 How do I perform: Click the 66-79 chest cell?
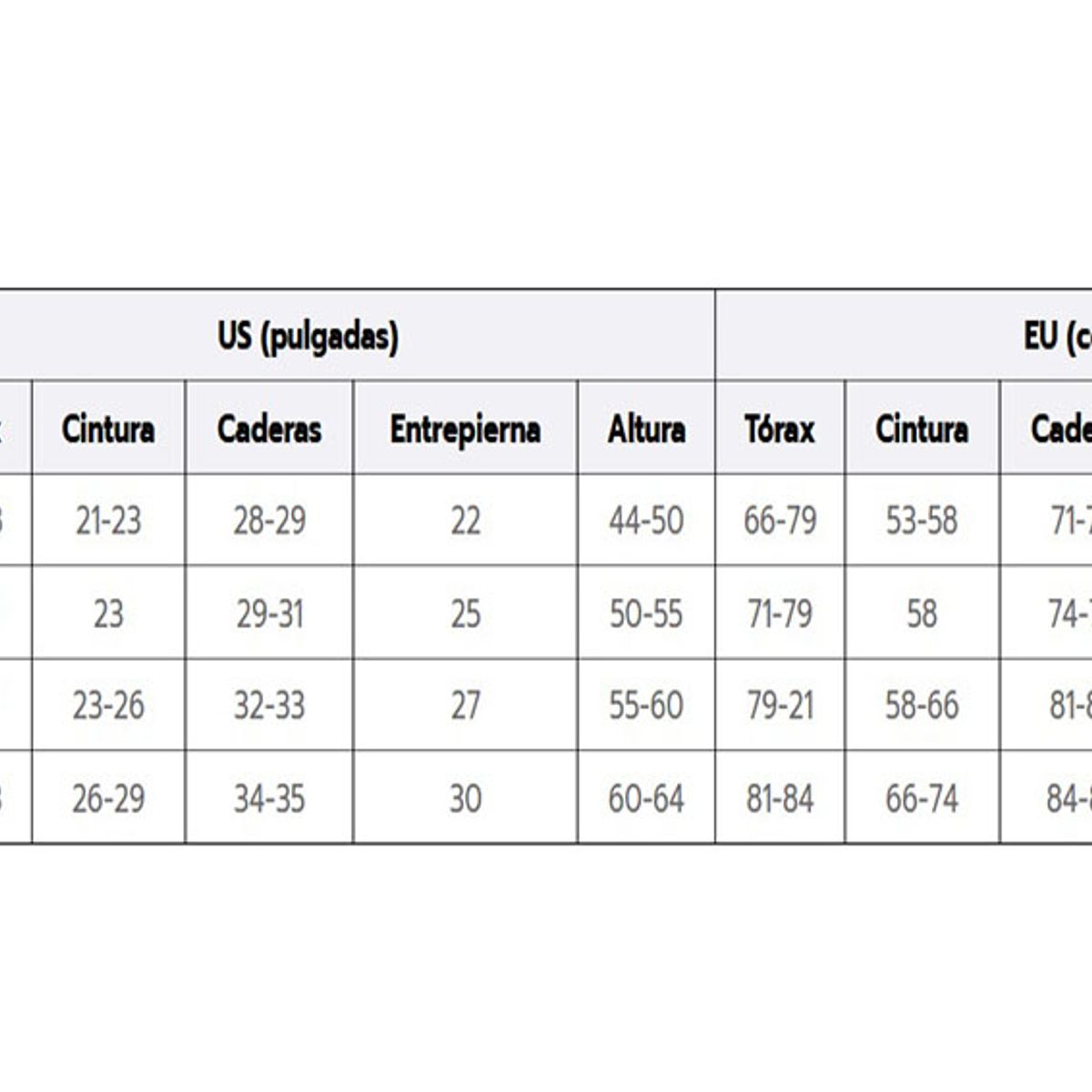click(x=780, y=521)
